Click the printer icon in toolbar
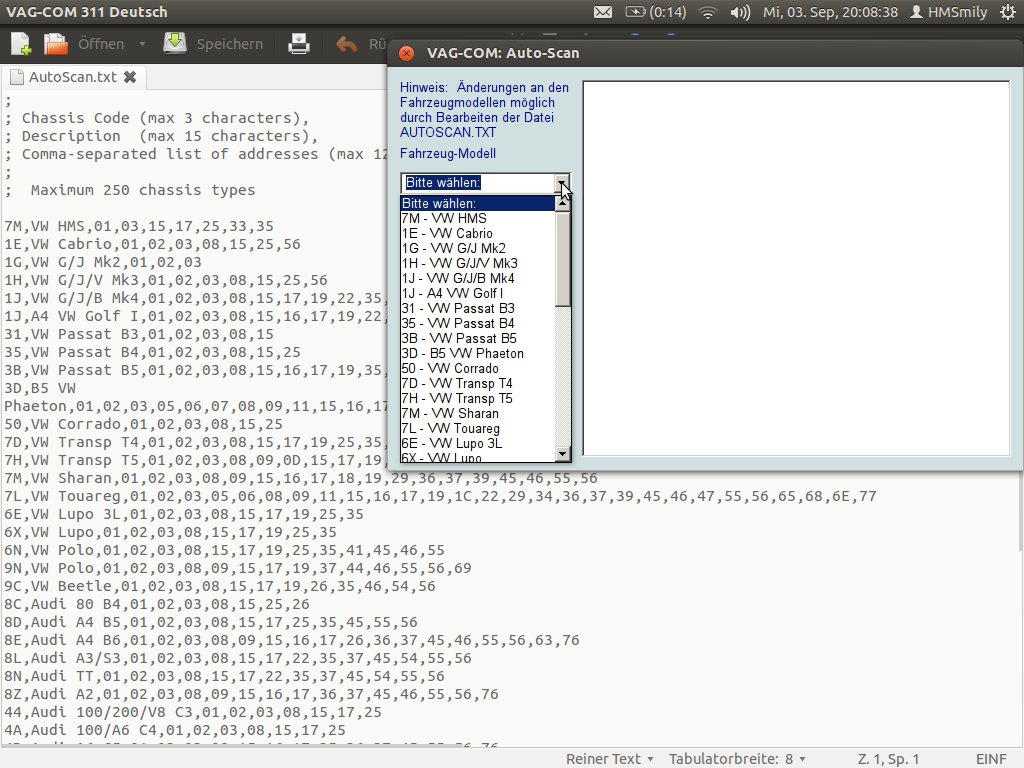Screen dimensions: 1024x768 [x=298, y=44]
